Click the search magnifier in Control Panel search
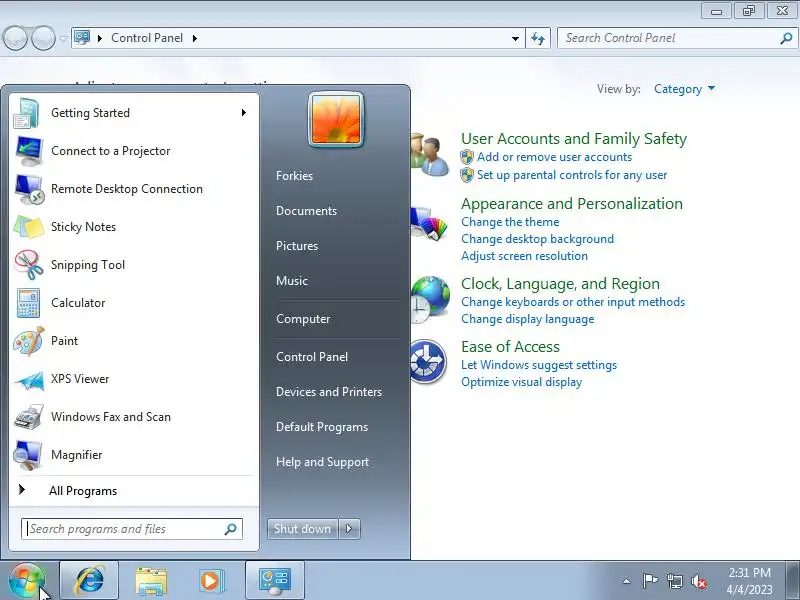This screenshot has height=600, width=800. tap(786, 38)
